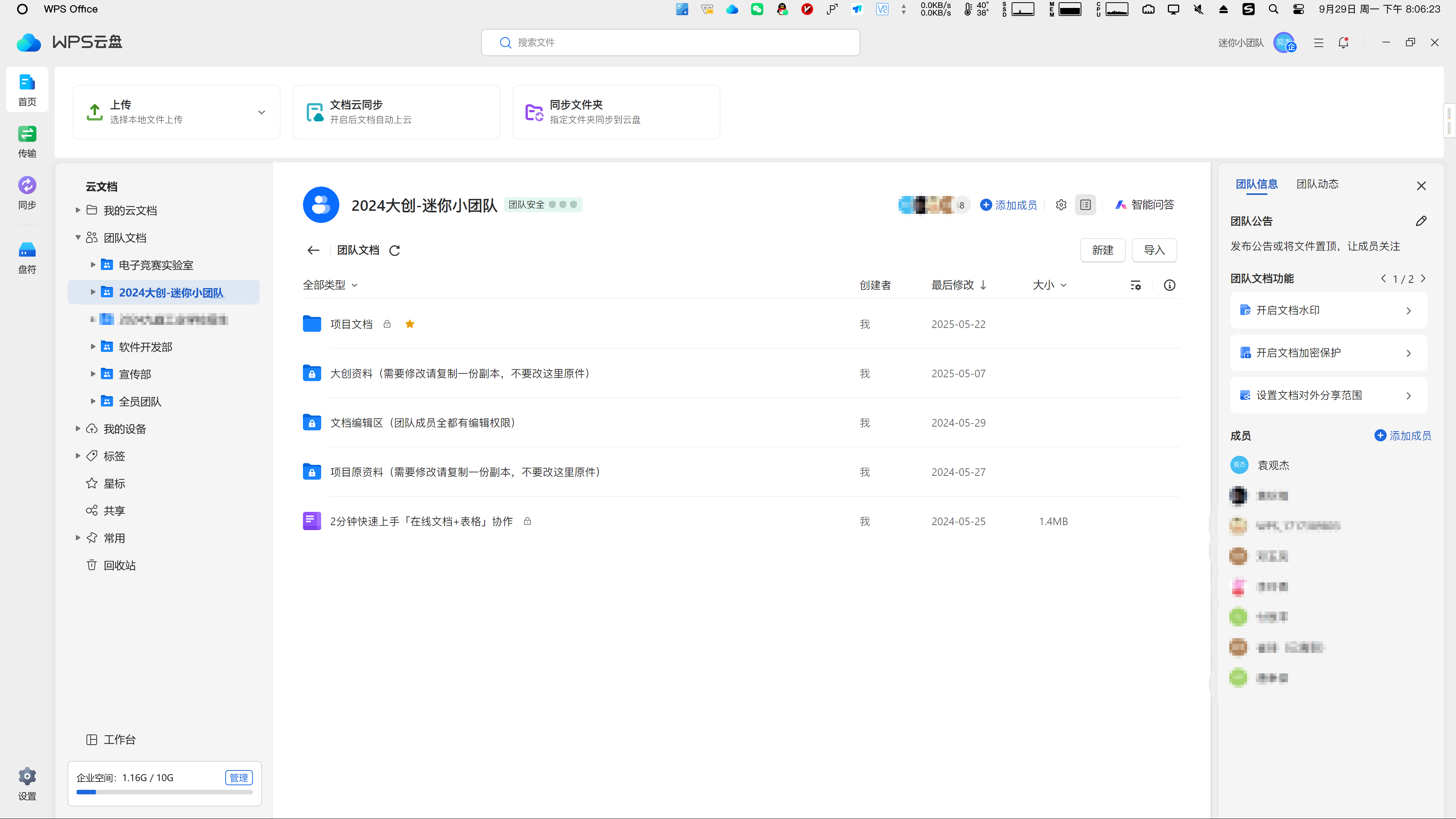The height and width of the screenshot is (819, 1456).
Task: Click the team settings gear icon
Action: (x=1061, y=205)
